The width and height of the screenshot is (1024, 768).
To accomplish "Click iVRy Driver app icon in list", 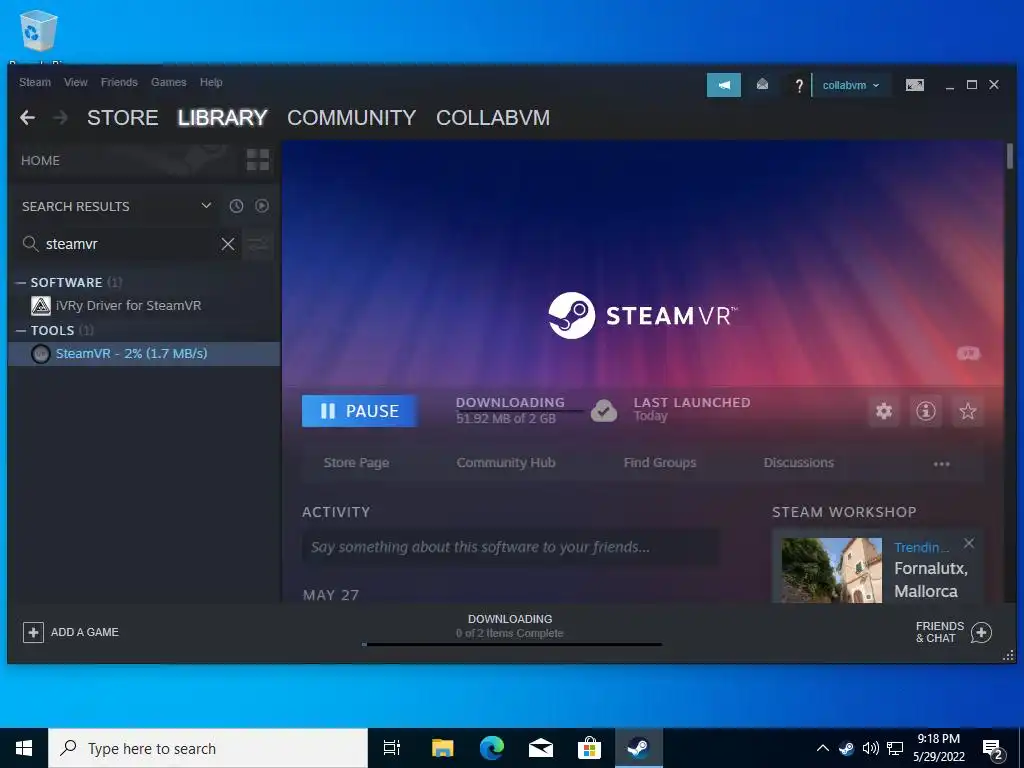I will [40, 306].
